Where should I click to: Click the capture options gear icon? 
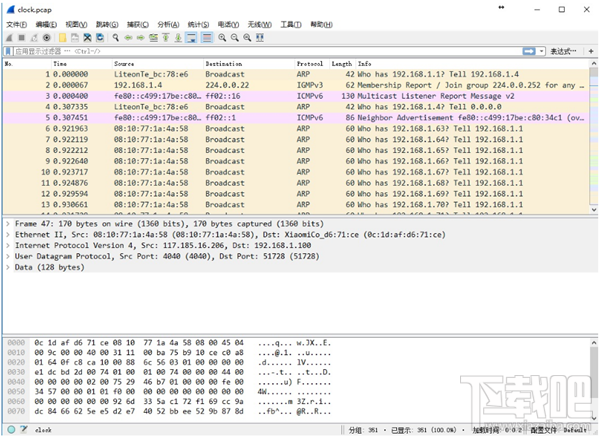pyautogui.click(x=46, y=37)
